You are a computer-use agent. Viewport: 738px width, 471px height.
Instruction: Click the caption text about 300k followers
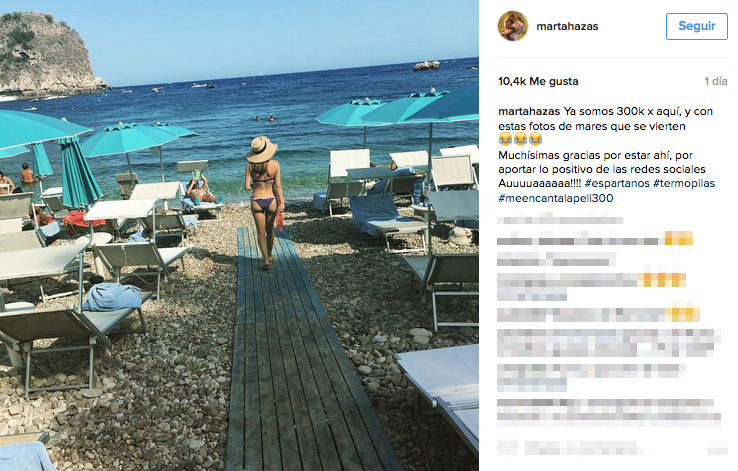[605, 119]
